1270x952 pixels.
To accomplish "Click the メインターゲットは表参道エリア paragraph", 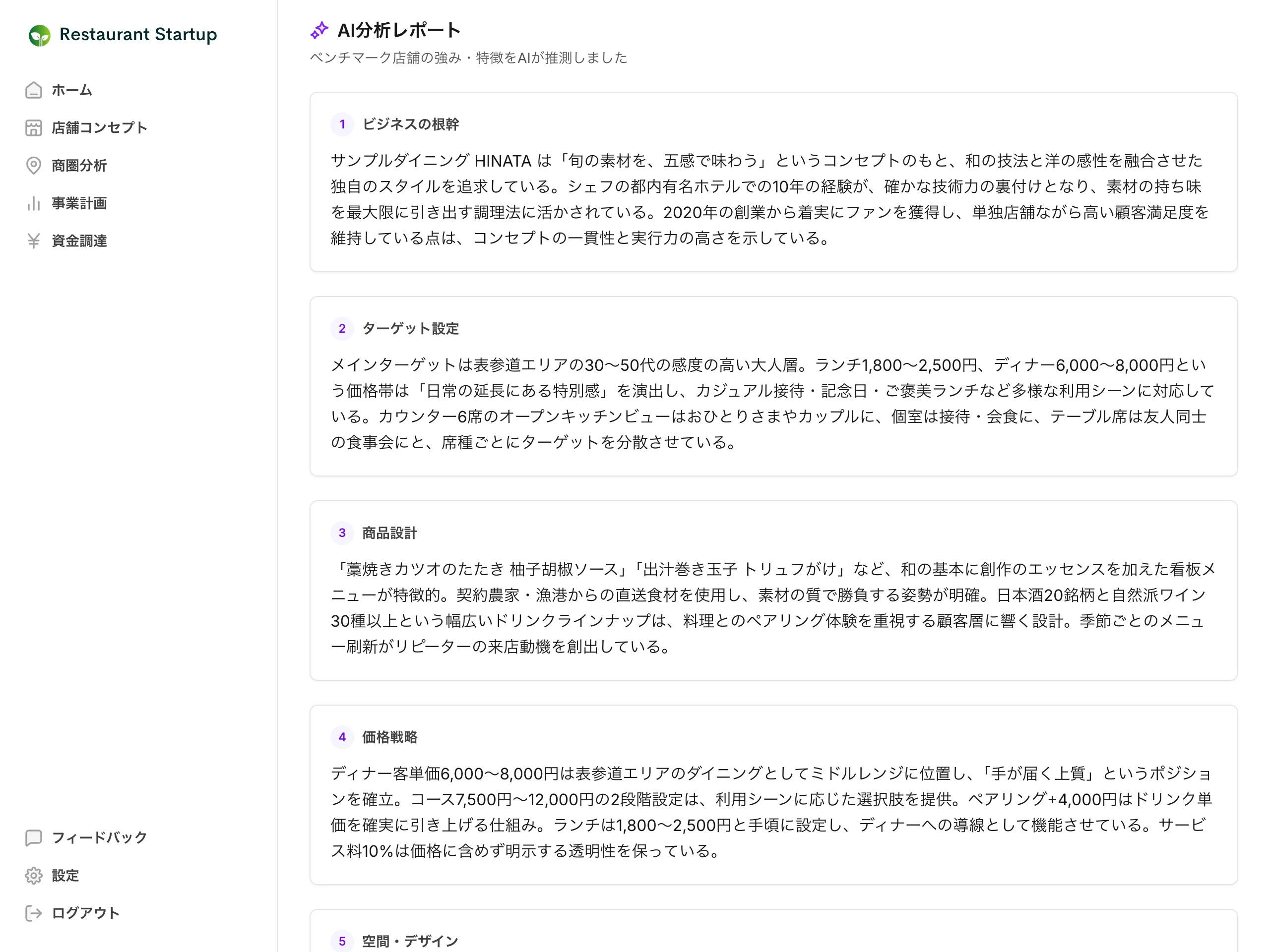I will tap(772, 404).
